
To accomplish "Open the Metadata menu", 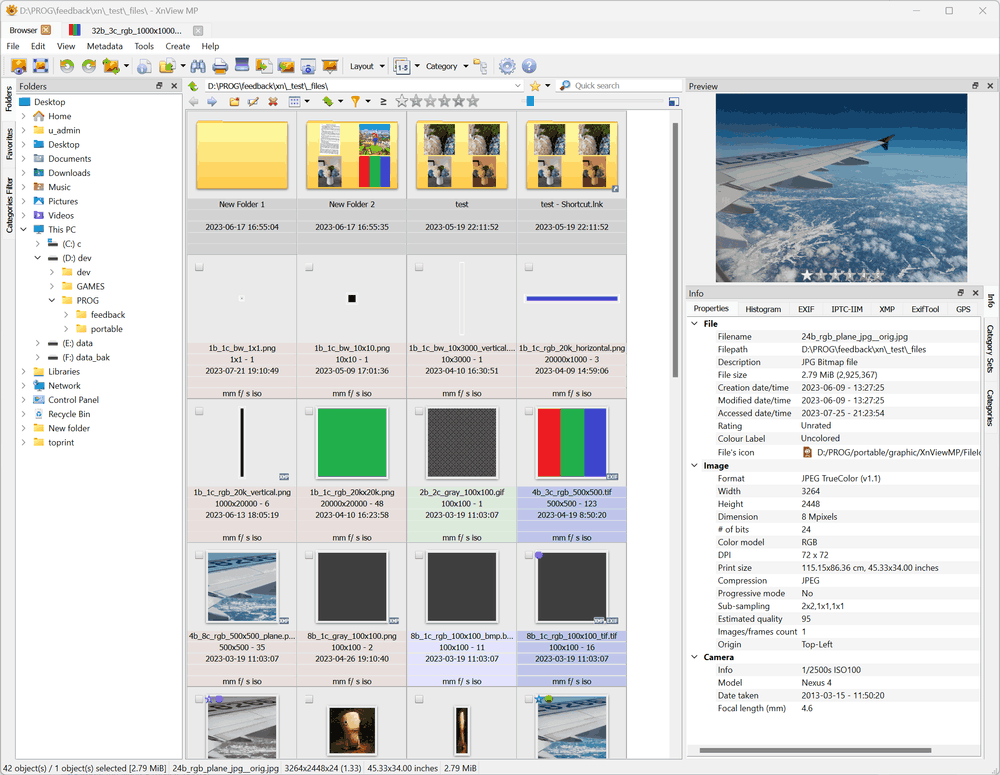I will coord(104,46).
